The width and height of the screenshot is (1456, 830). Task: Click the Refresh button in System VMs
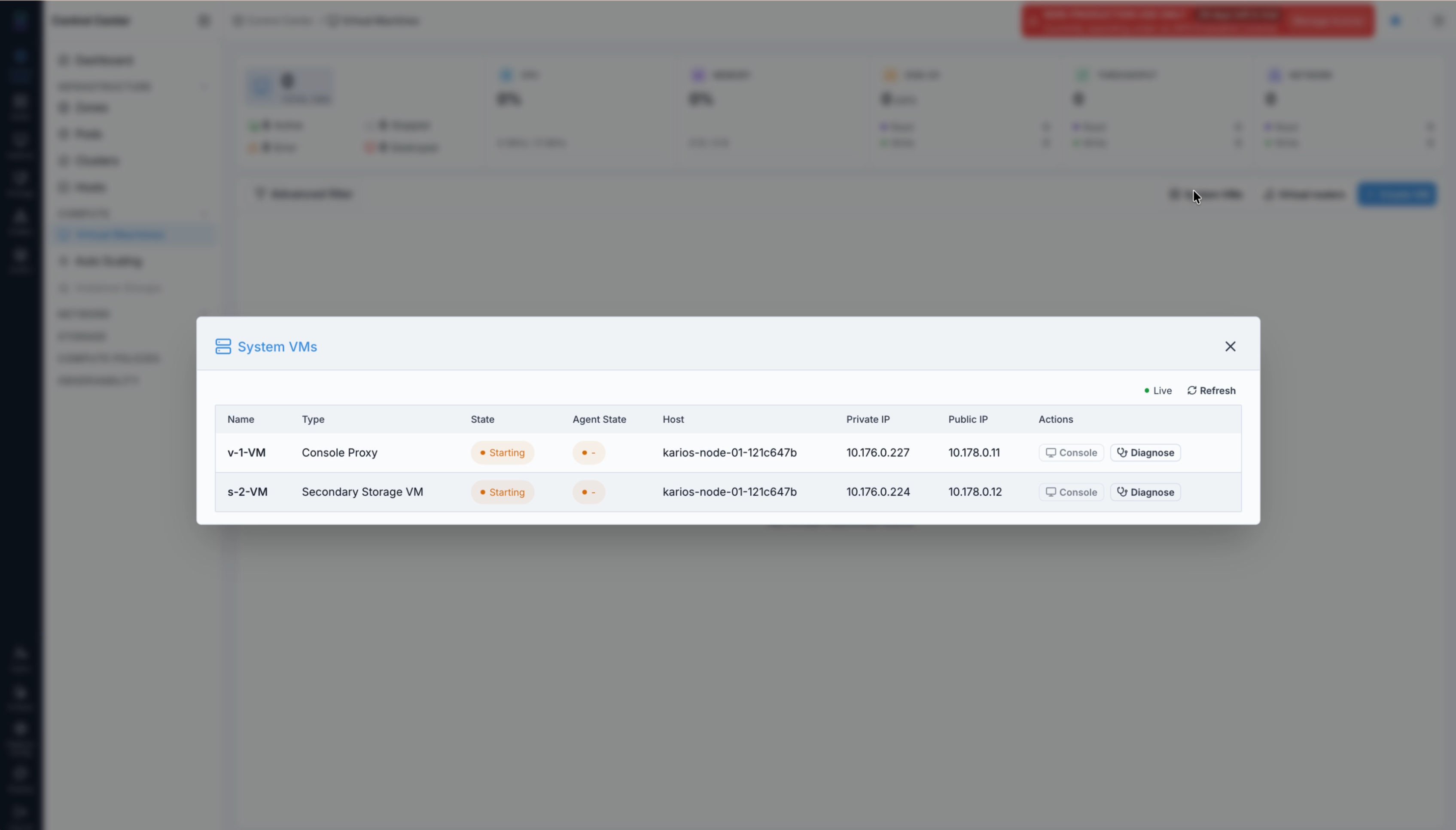click(1211, 391)
